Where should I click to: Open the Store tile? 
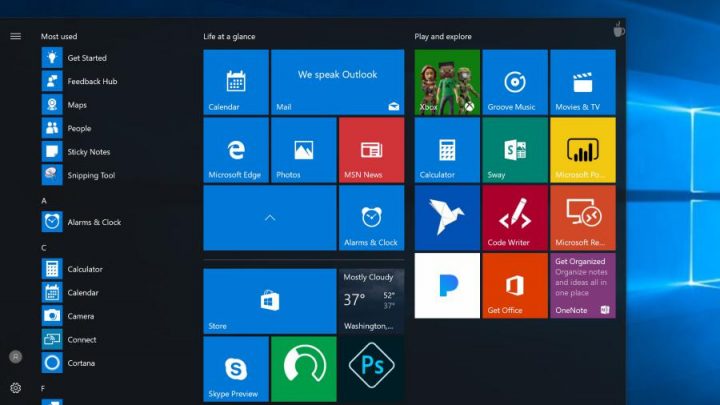tap(270, 301)
